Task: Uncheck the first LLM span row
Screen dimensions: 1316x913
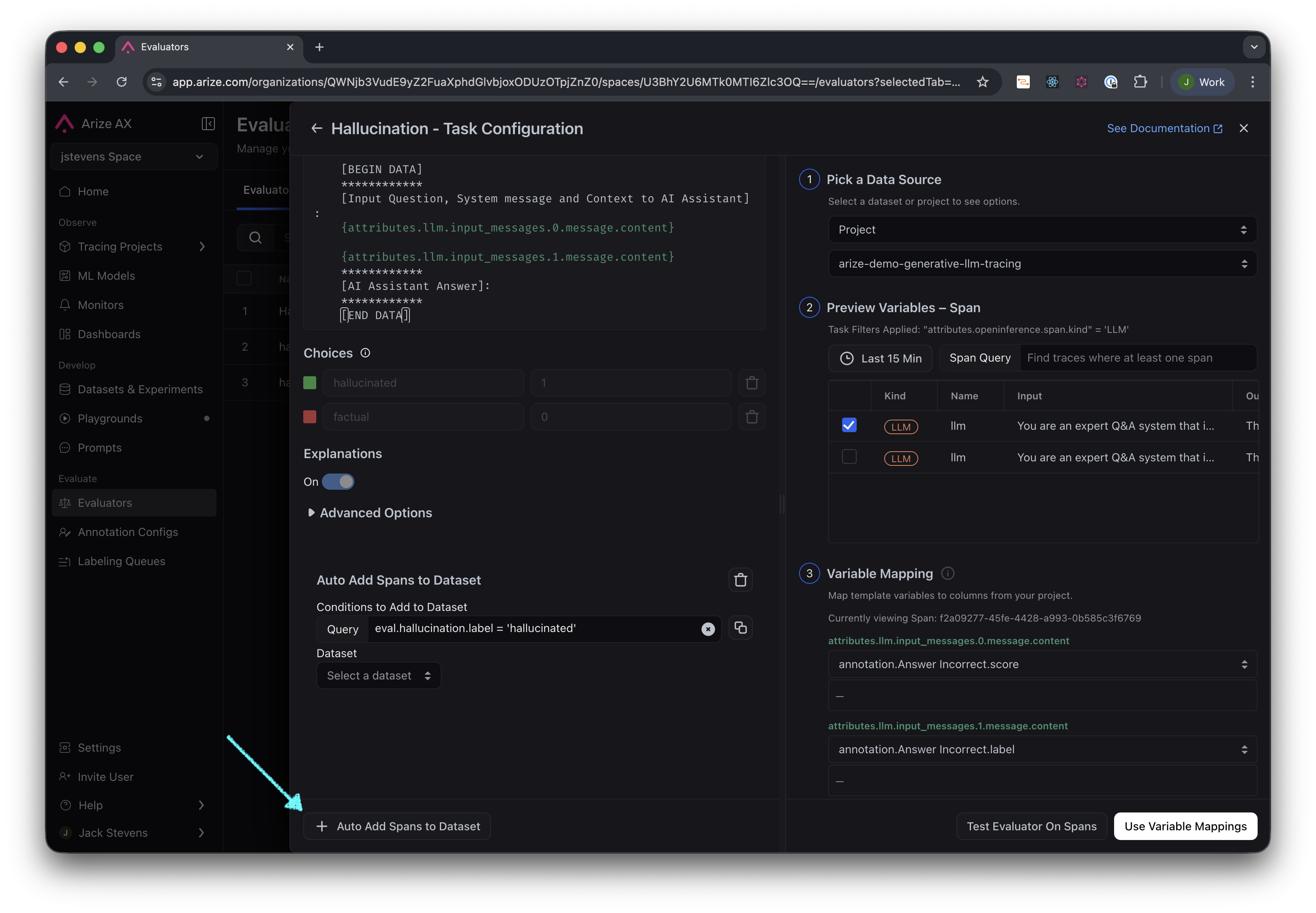Action: 849,425
